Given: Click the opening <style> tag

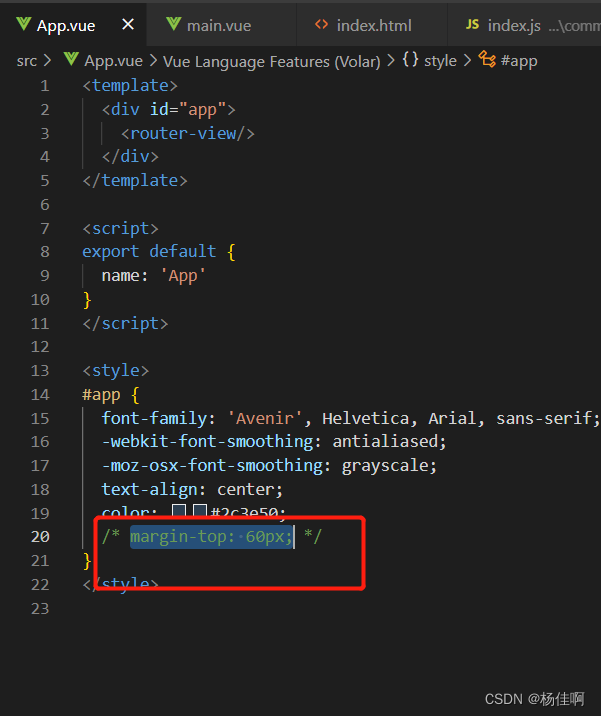Looking at the screenshot, I should (116, 371).
